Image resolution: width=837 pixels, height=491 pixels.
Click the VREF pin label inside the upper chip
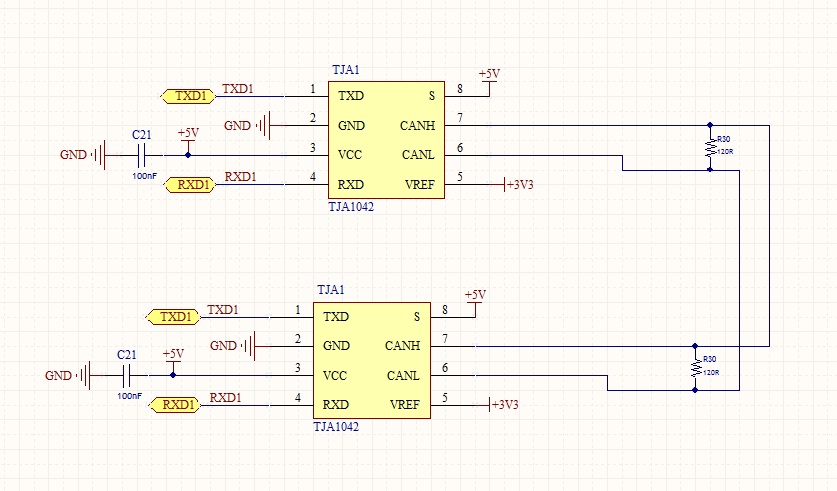420,185
